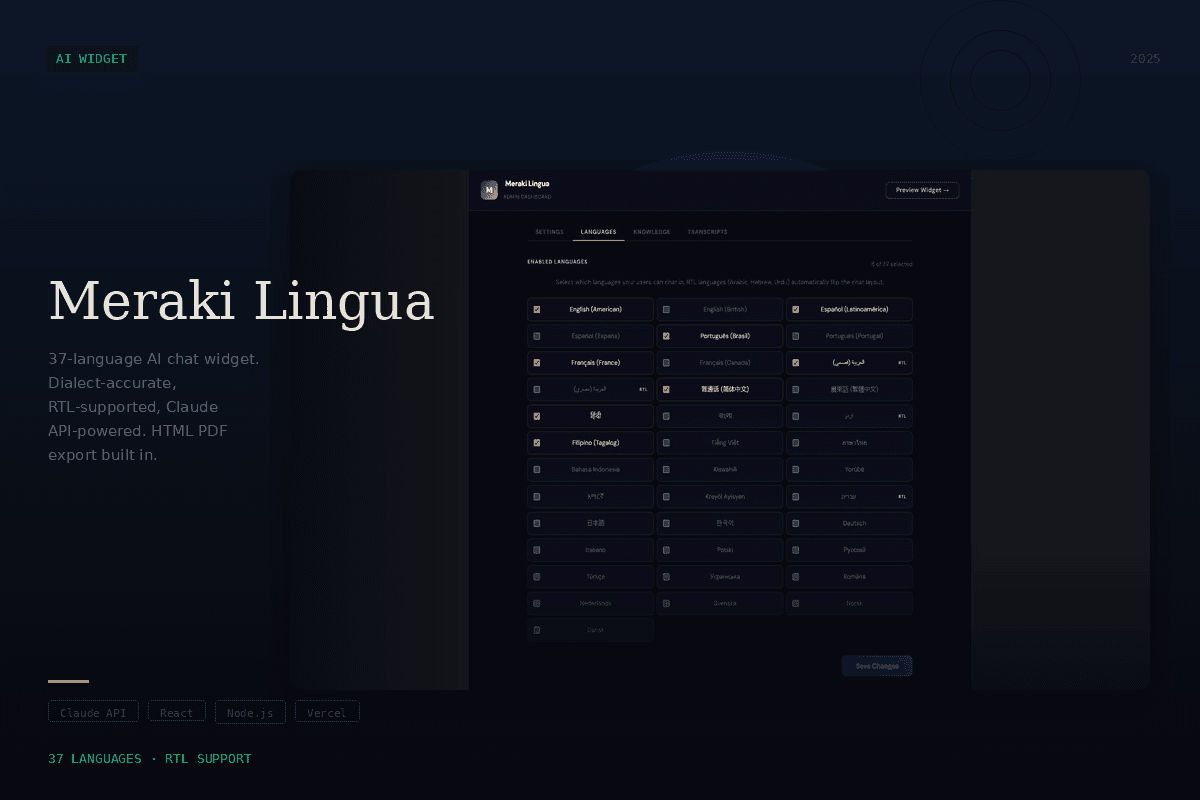Screen dimensions: 1200x800
Task: Check the Yorùbá checkbox
Action: click(x=795, y=470)
